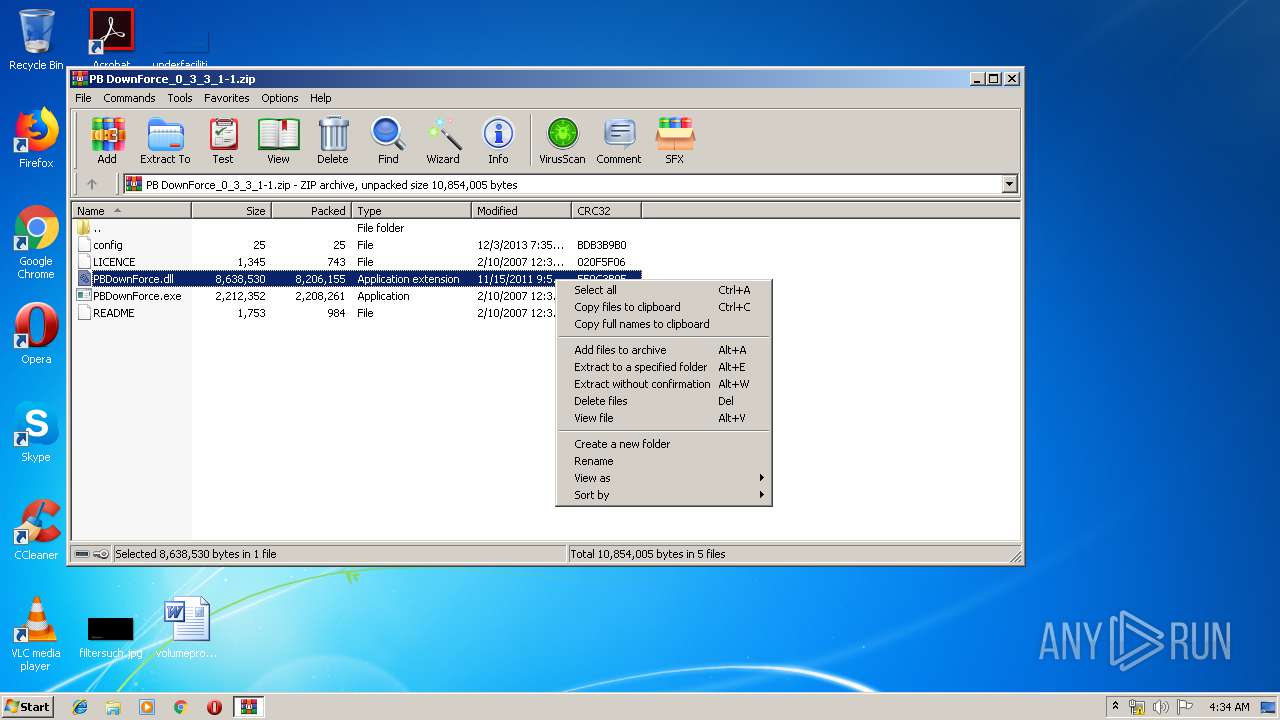
Task: Select the LICENCE file row
Action: click(358, 262)
